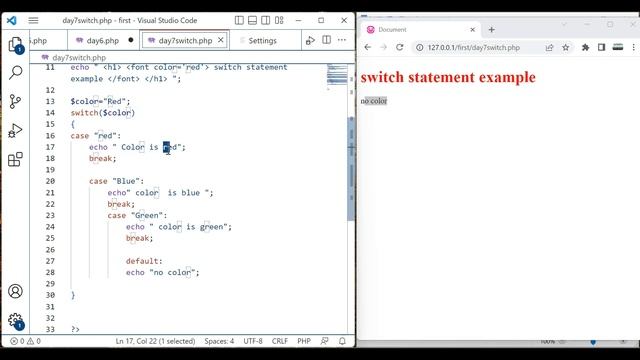Viewport: 640px width, 360px height.
Task: Switch to the day7switch.php tab
Action: (185, 40)
